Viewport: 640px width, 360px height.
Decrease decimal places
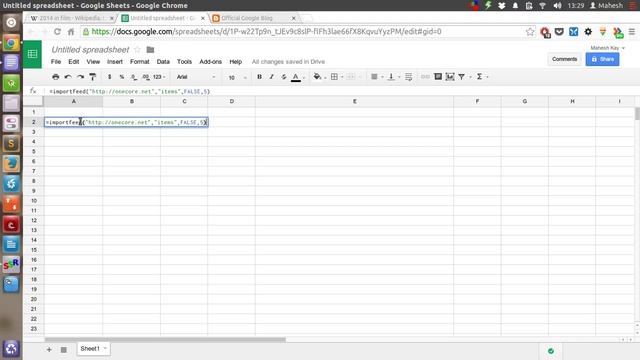[134, 77]
